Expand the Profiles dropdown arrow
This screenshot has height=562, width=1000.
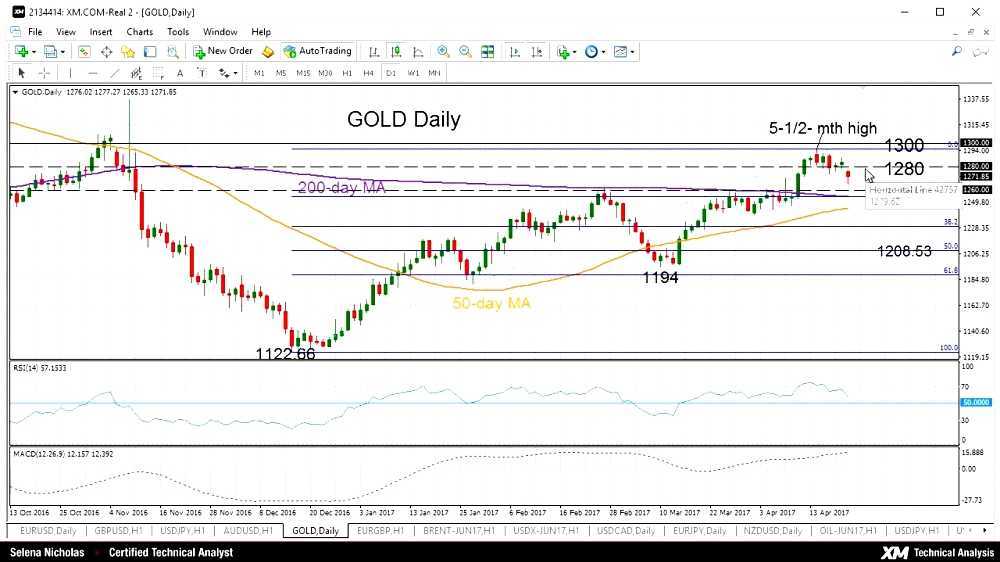coord(62,52)
